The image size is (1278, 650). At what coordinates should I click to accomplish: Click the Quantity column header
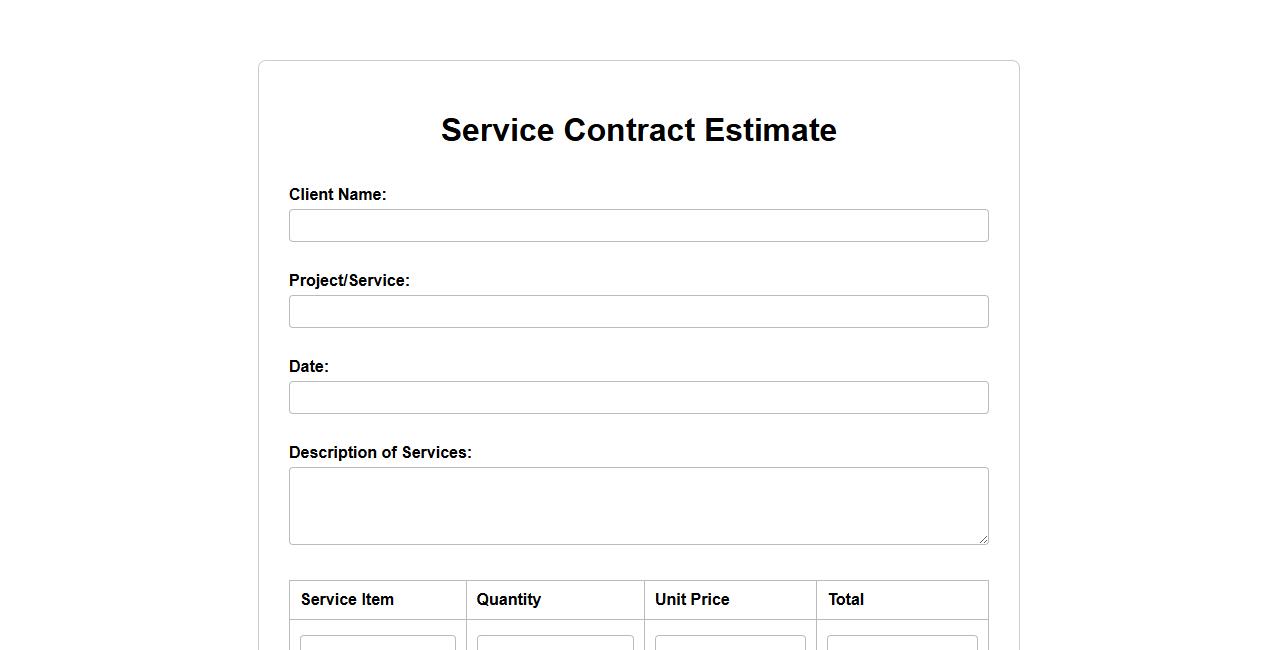click(508, 600)
